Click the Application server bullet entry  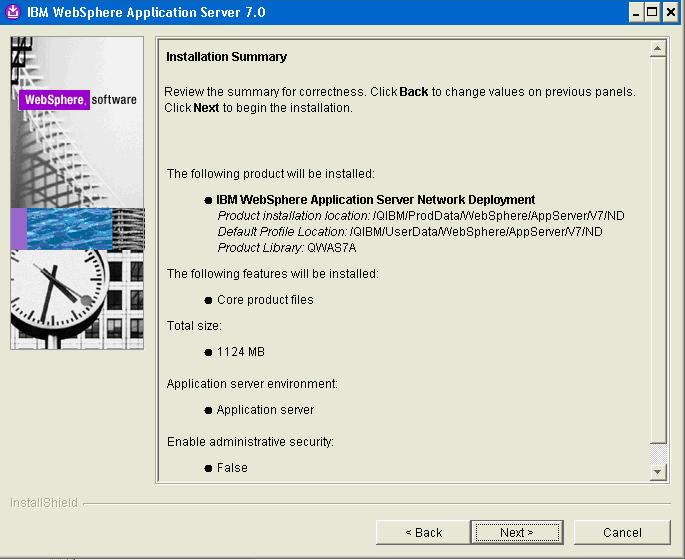coord(265,410)
